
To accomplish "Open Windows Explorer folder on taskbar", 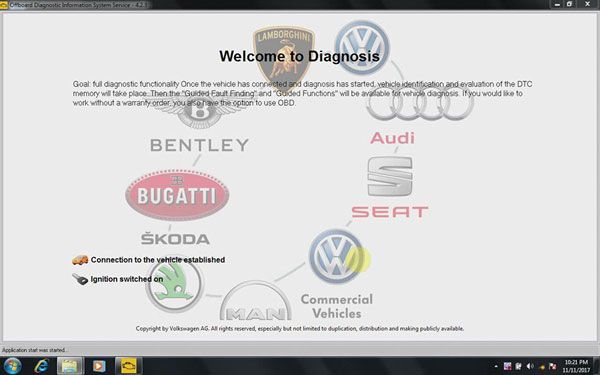I will (70, 366).
